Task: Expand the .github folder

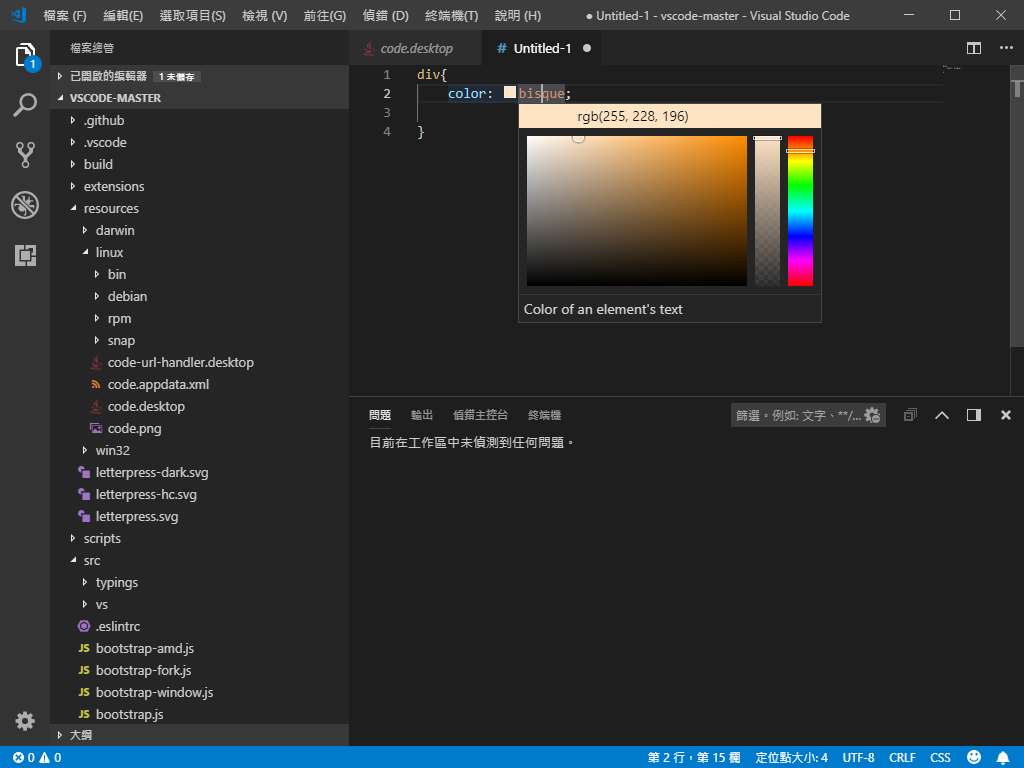Action: point(104,120)
